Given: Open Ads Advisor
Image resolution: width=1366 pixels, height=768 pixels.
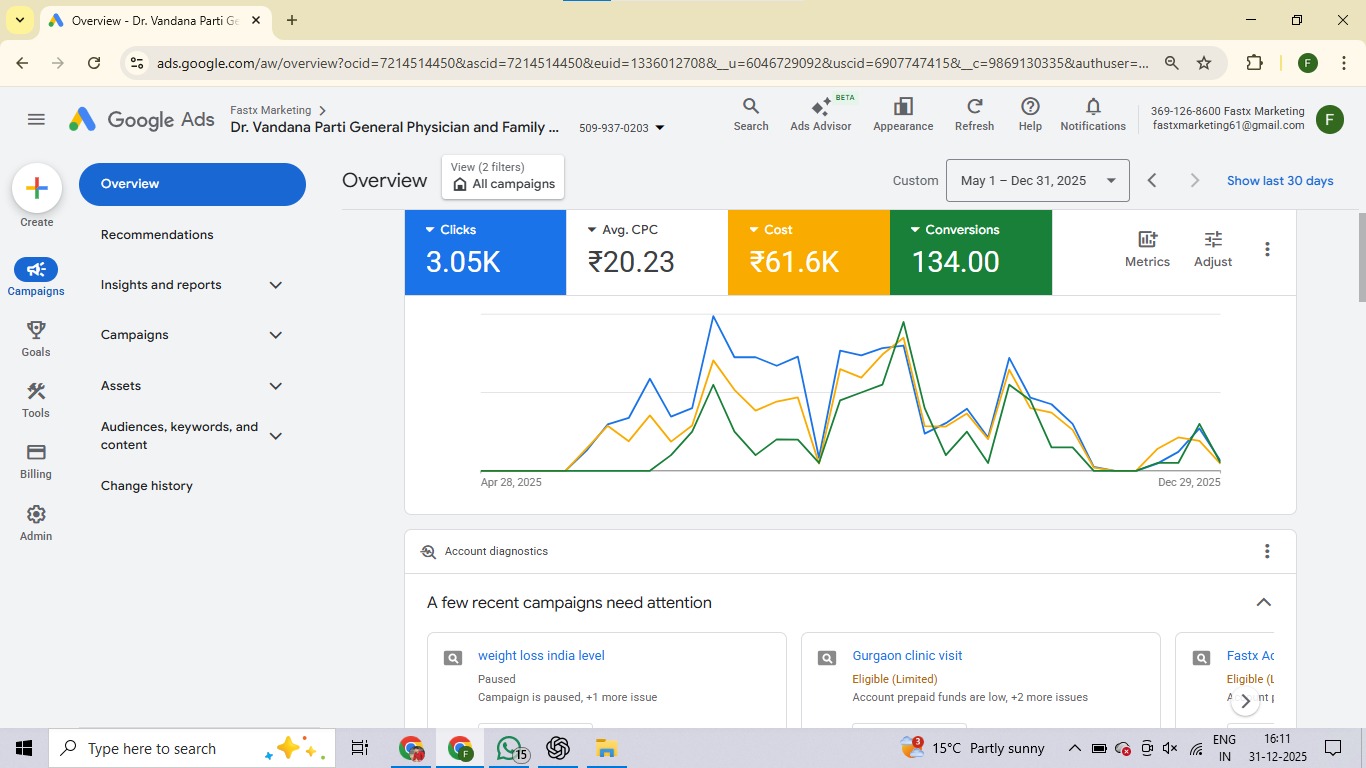Looking at the screenshot, I should (x=820, y=115).
